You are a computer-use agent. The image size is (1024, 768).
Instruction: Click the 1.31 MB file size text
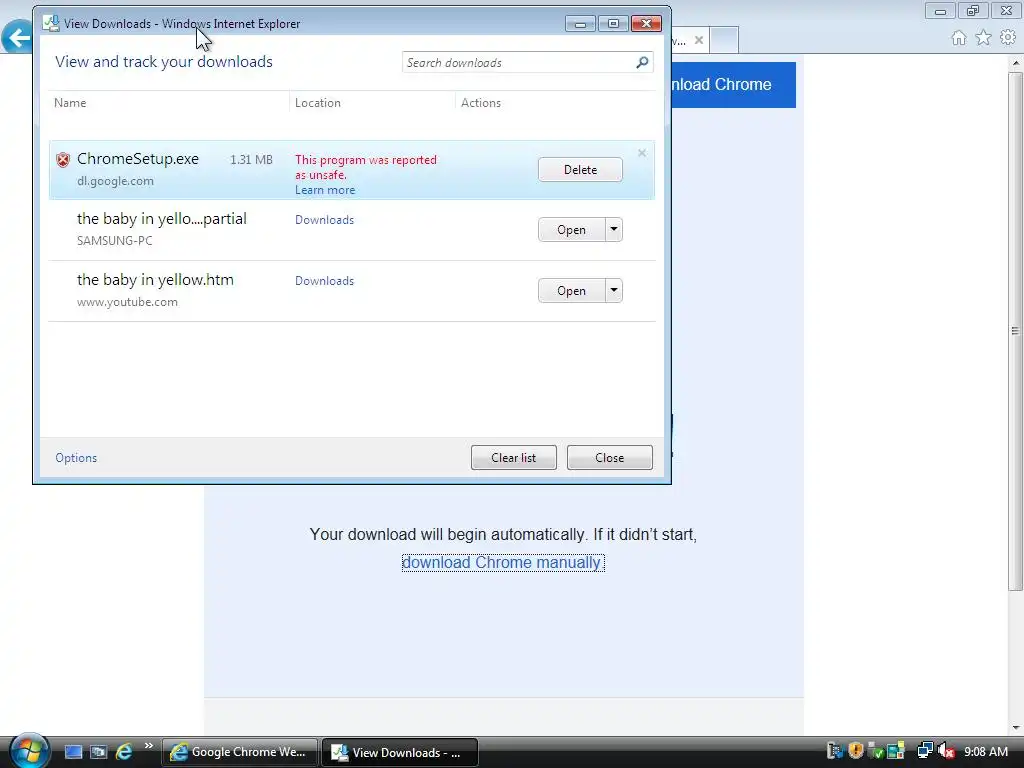pos(251,159)
